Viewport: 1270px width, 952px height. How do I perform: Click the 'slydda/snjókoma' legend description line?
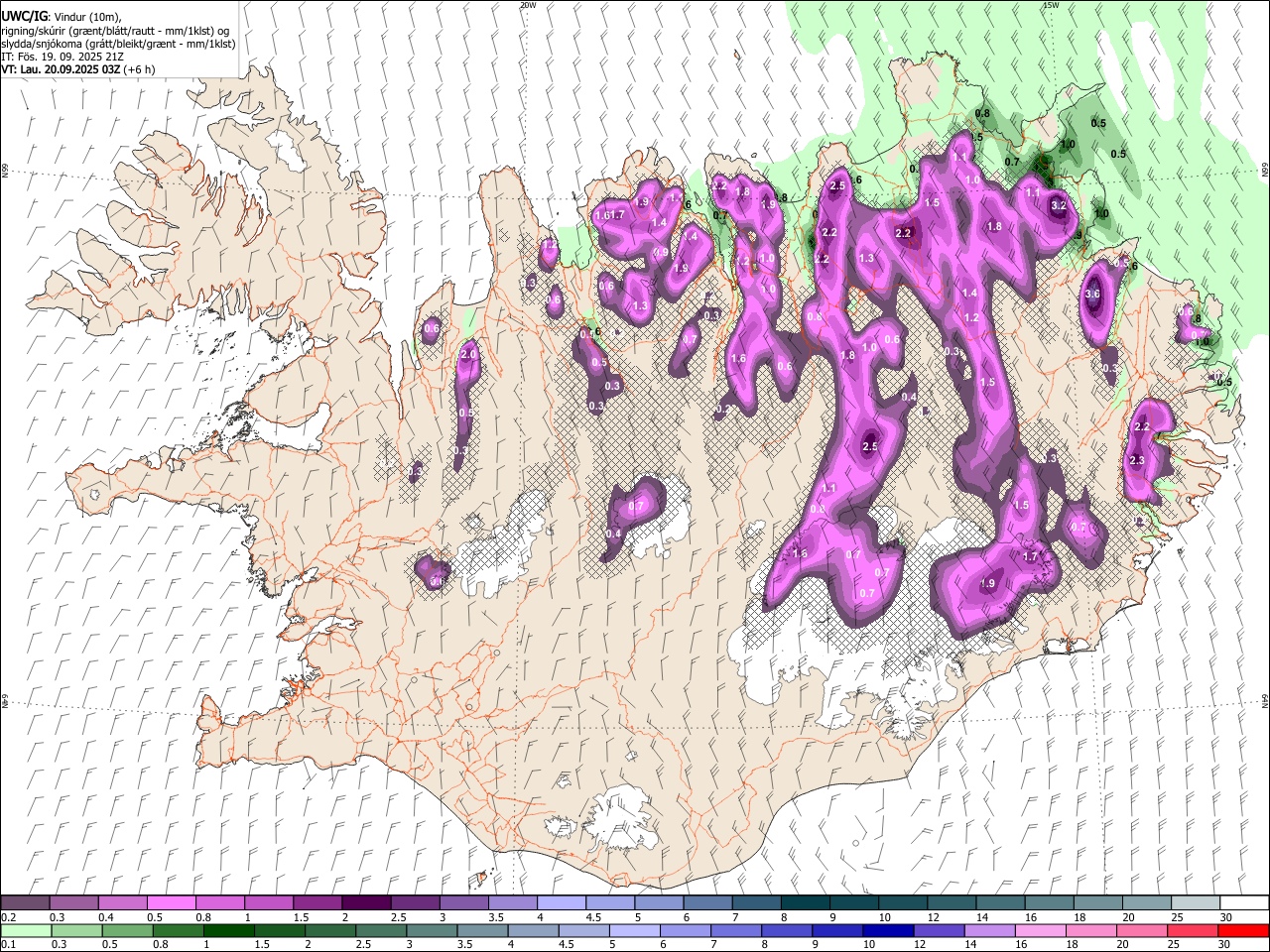pos(118,43)
